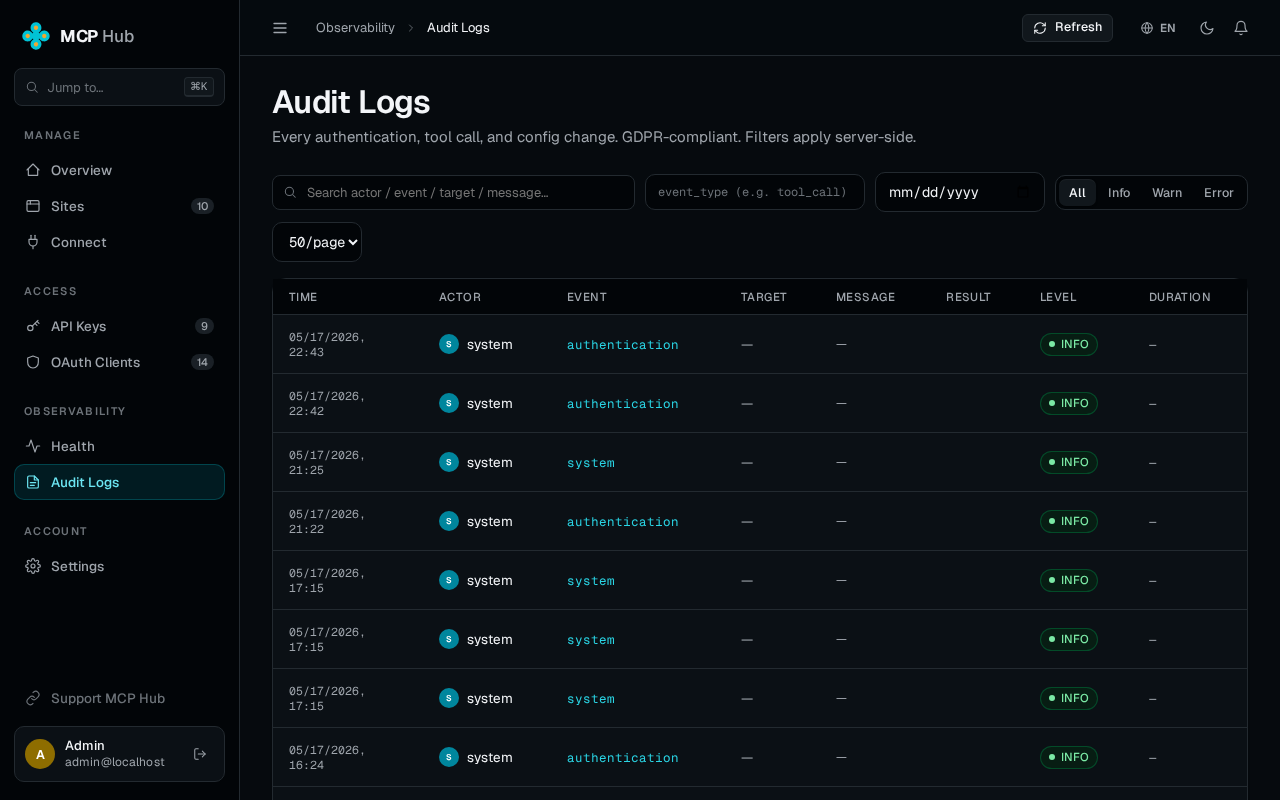Open Overview in the sidebar
This screenshot has width=1280, height=800.
pos(119,170)
